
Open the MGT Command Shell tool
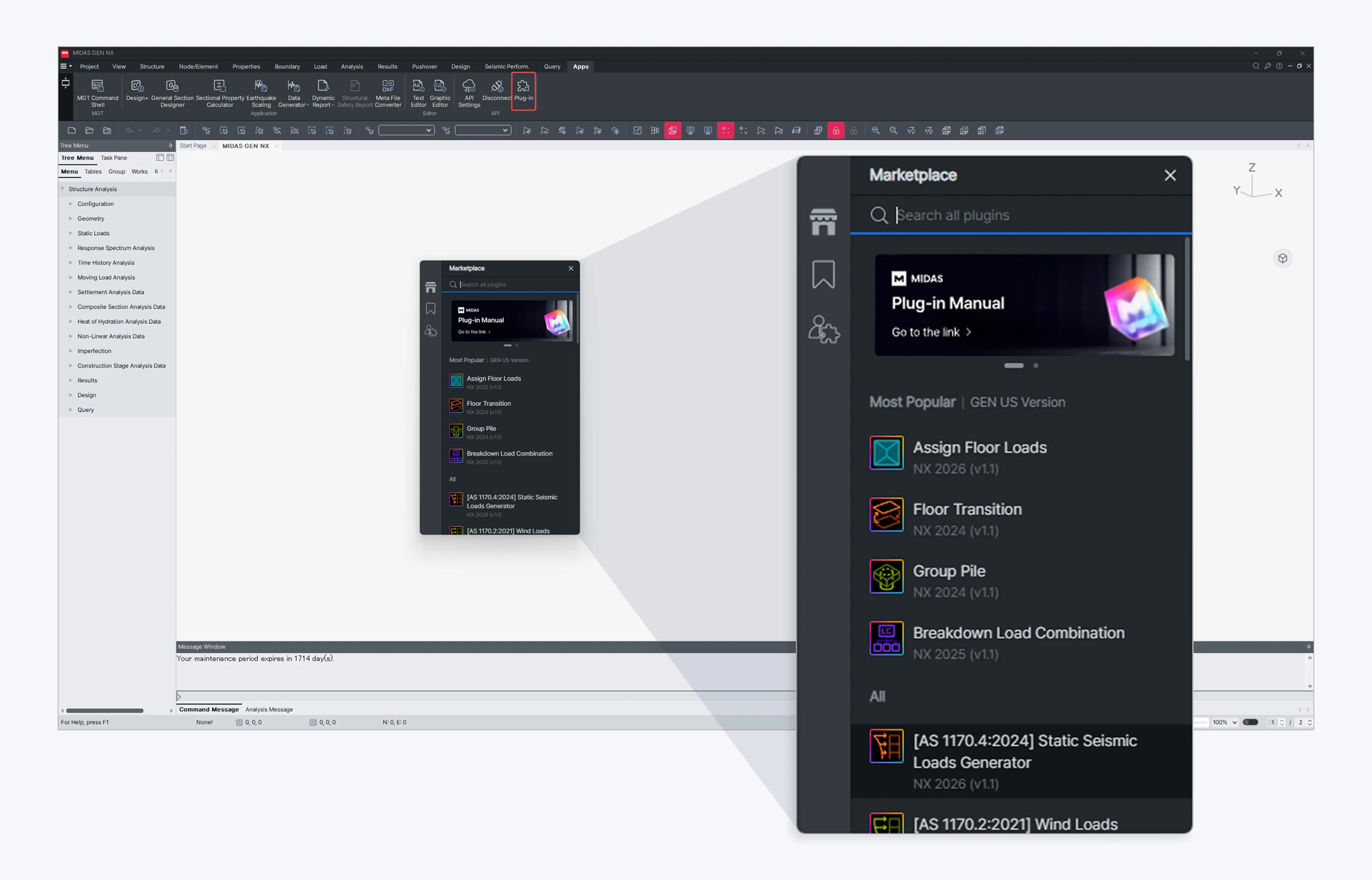98,92
